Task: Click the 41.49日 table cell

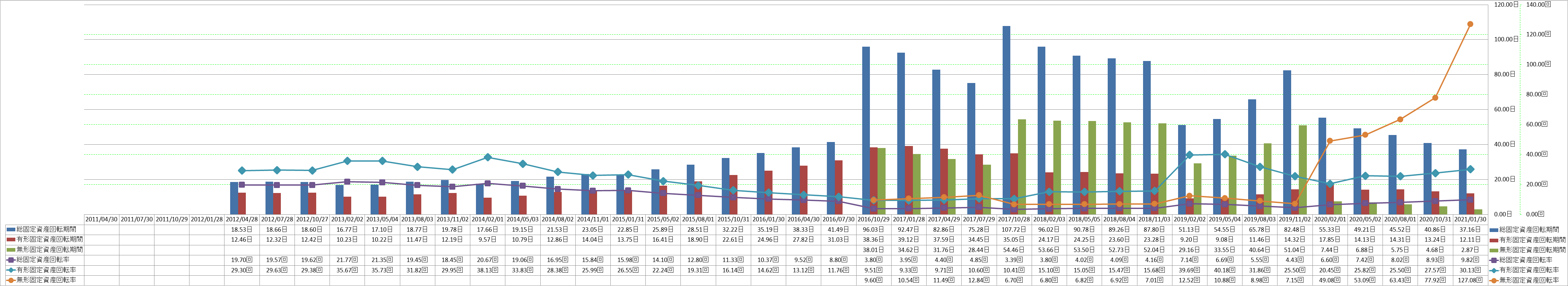Action: [840, 229]
